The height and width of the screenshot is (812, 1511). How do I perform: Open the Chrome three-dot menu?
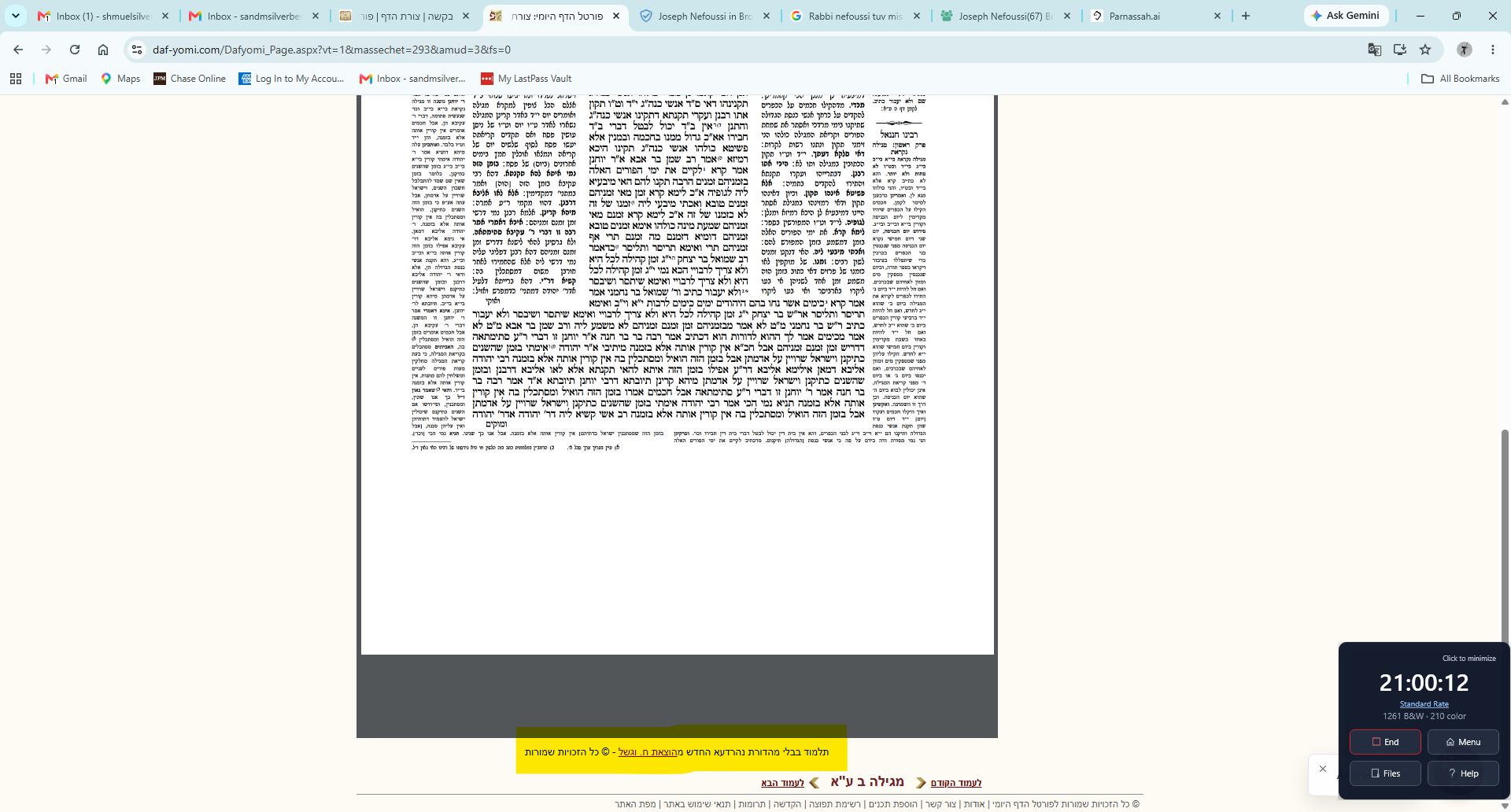click(1493, 50)
